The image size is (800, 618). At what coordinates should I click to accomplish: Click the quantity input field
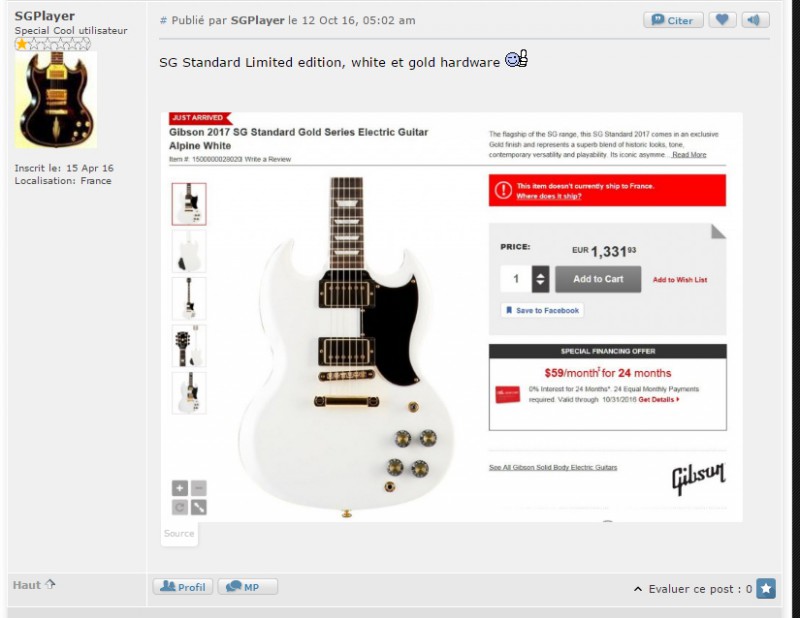point(516,279)
